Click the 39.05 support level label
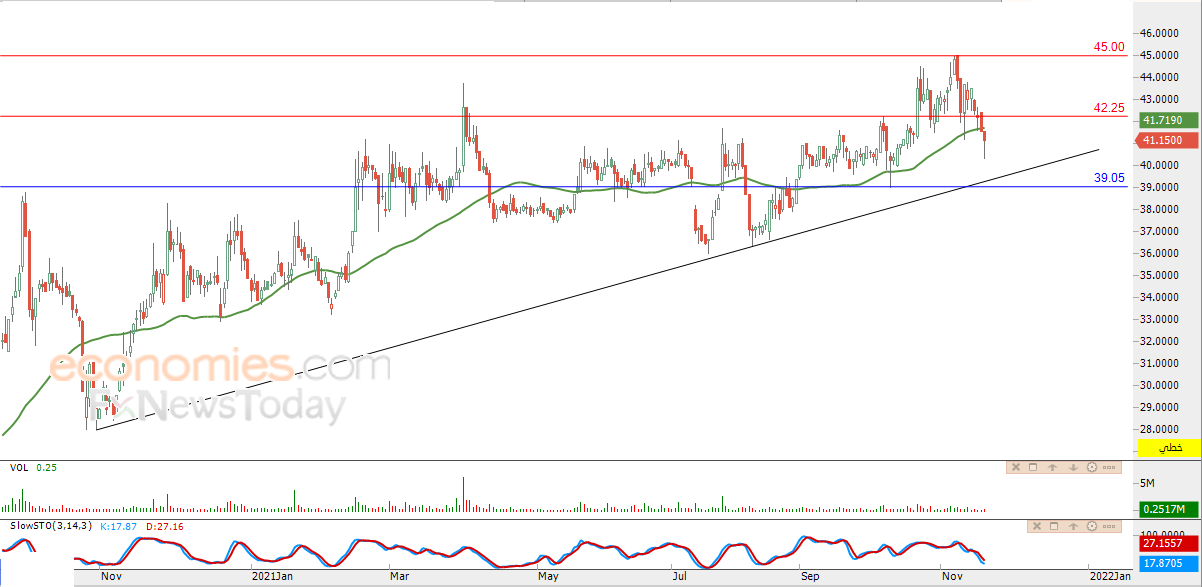This screenshot has width=1202, height=587. pyautogui.click(x=1109, y=178)
